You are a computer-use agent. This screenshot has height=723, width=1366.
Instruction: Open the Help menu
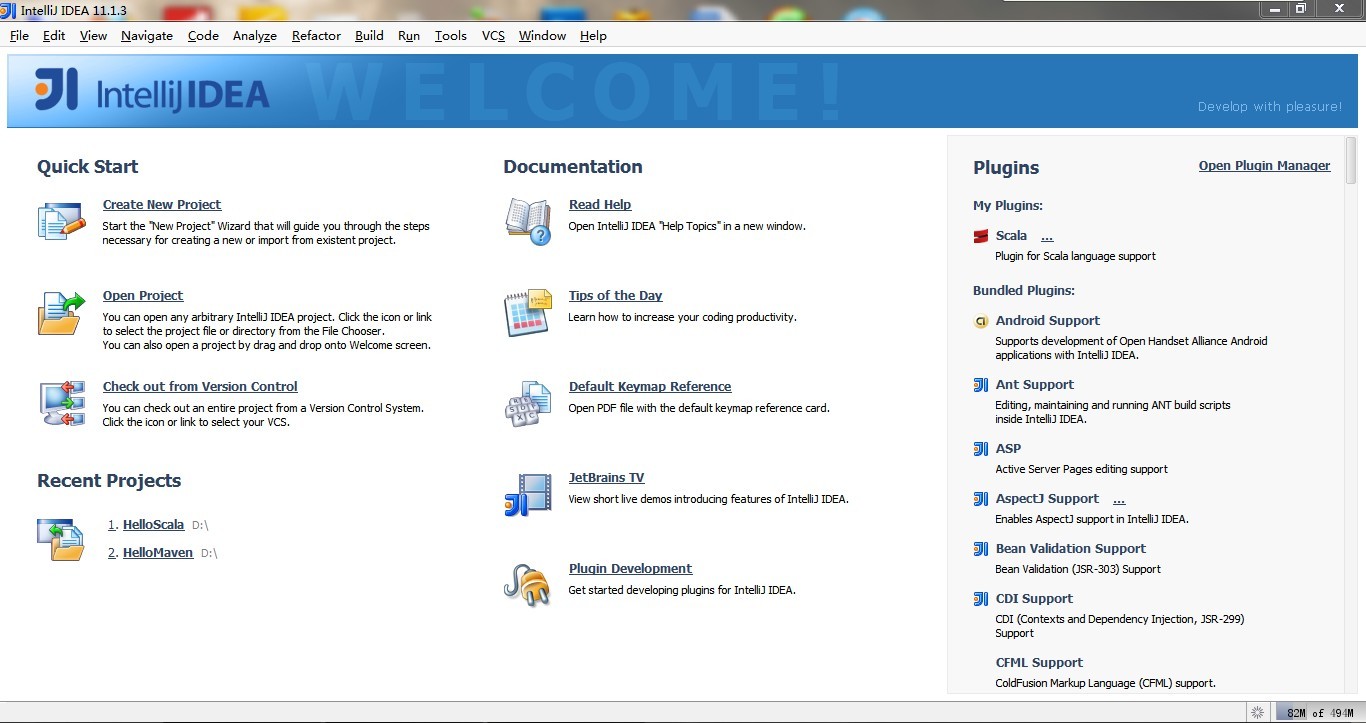[593, 36]
